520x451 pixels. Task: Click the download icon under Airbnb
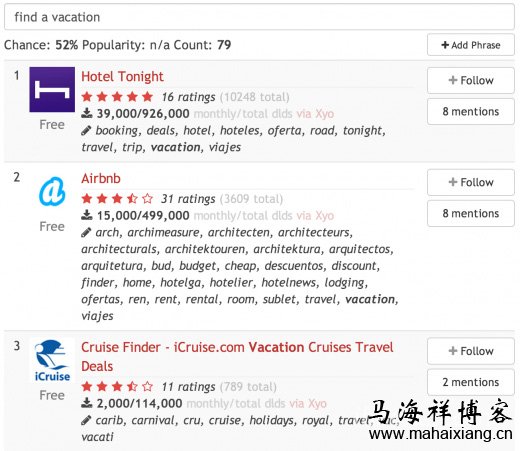click(87, 215)
